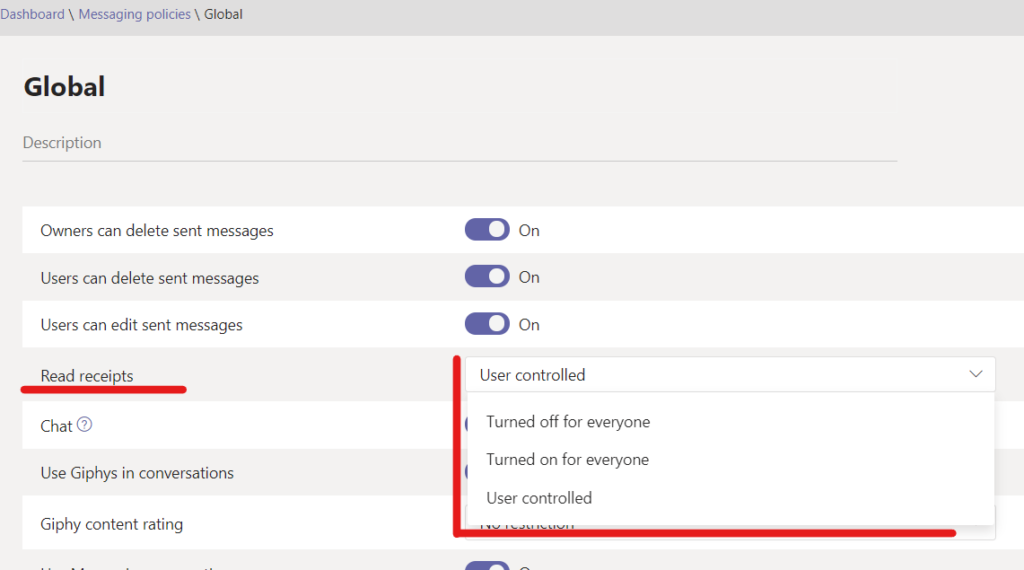This screenshot has width=1024, height=570.
Task: Click the Global page heading
Action: click(x=64, y=87)
